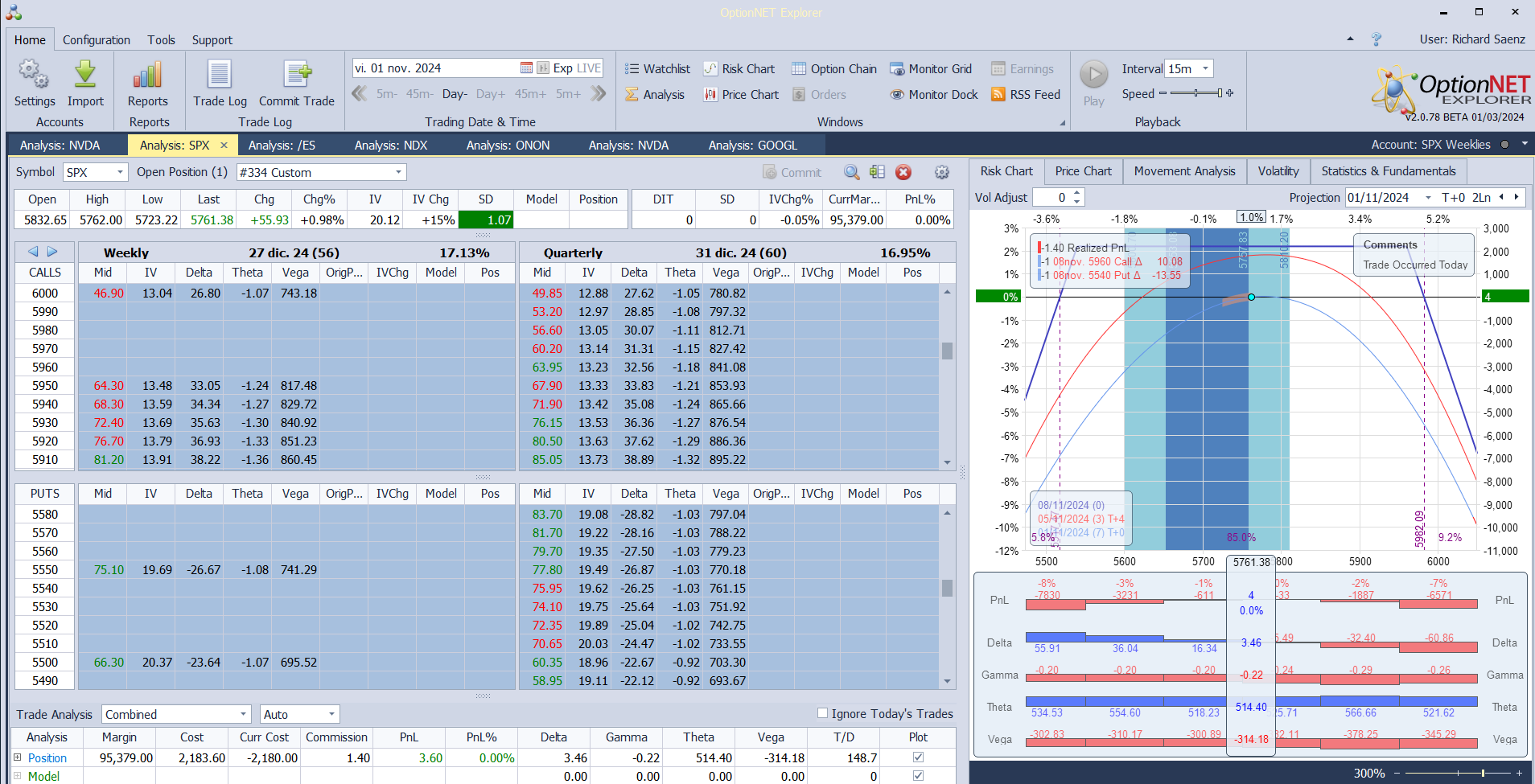Adjust the 300% zoom slider

coord(1459,773)
